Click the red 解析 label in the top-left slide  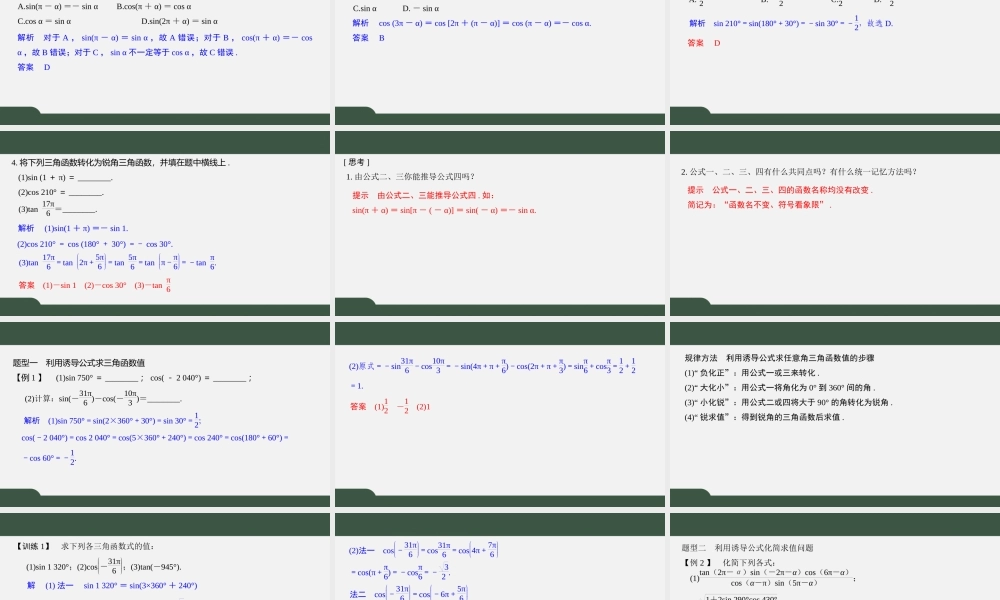pyautogui.click(x=24, y=37)
